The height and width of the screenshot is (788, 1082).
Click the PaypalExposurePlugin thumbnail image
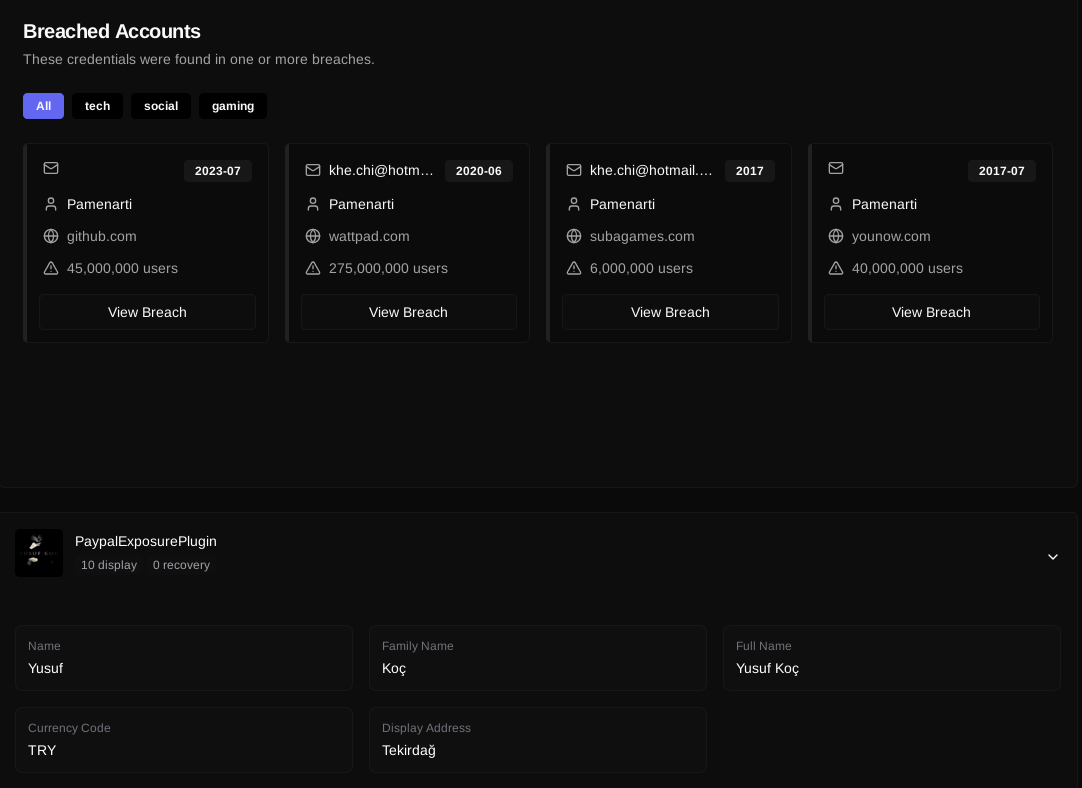39,553
